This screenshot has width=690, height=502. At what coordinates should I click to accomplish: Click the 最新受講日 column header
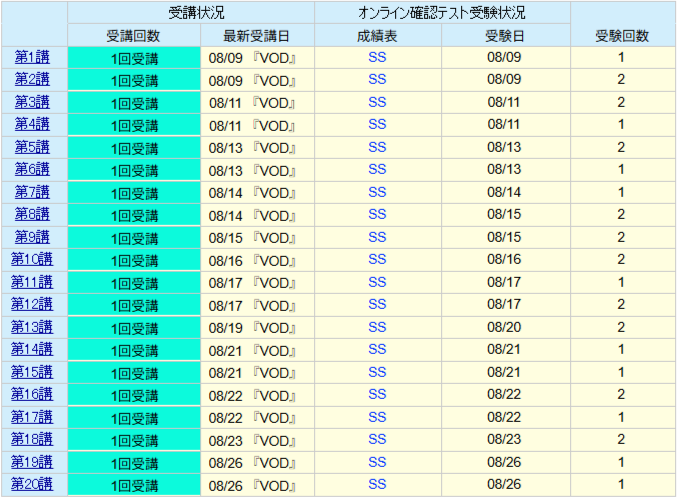[x=257, y=35]
